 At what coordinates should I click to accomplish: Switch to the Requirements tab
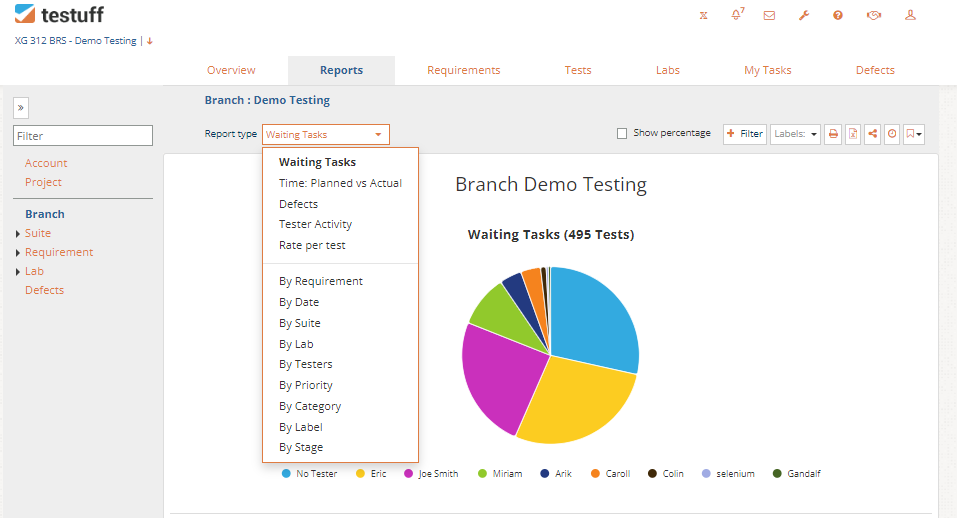pos(463,70)
